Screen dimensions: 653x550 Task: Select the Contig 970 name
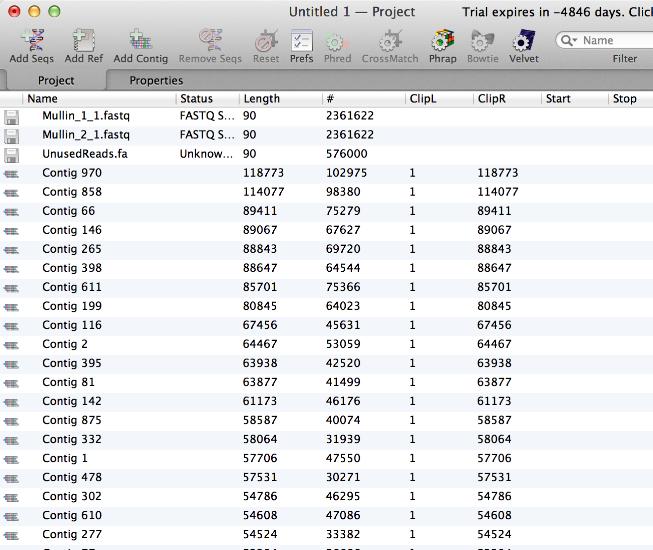pos(72,173)
